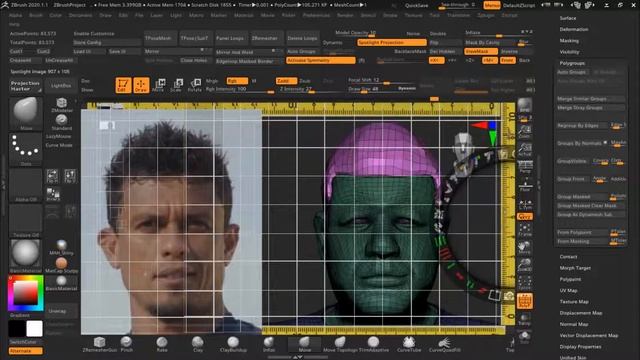This screenshot has height=360, width=640.
Task: Toggle the Menus button in title bar
Action: coord(492,5)
